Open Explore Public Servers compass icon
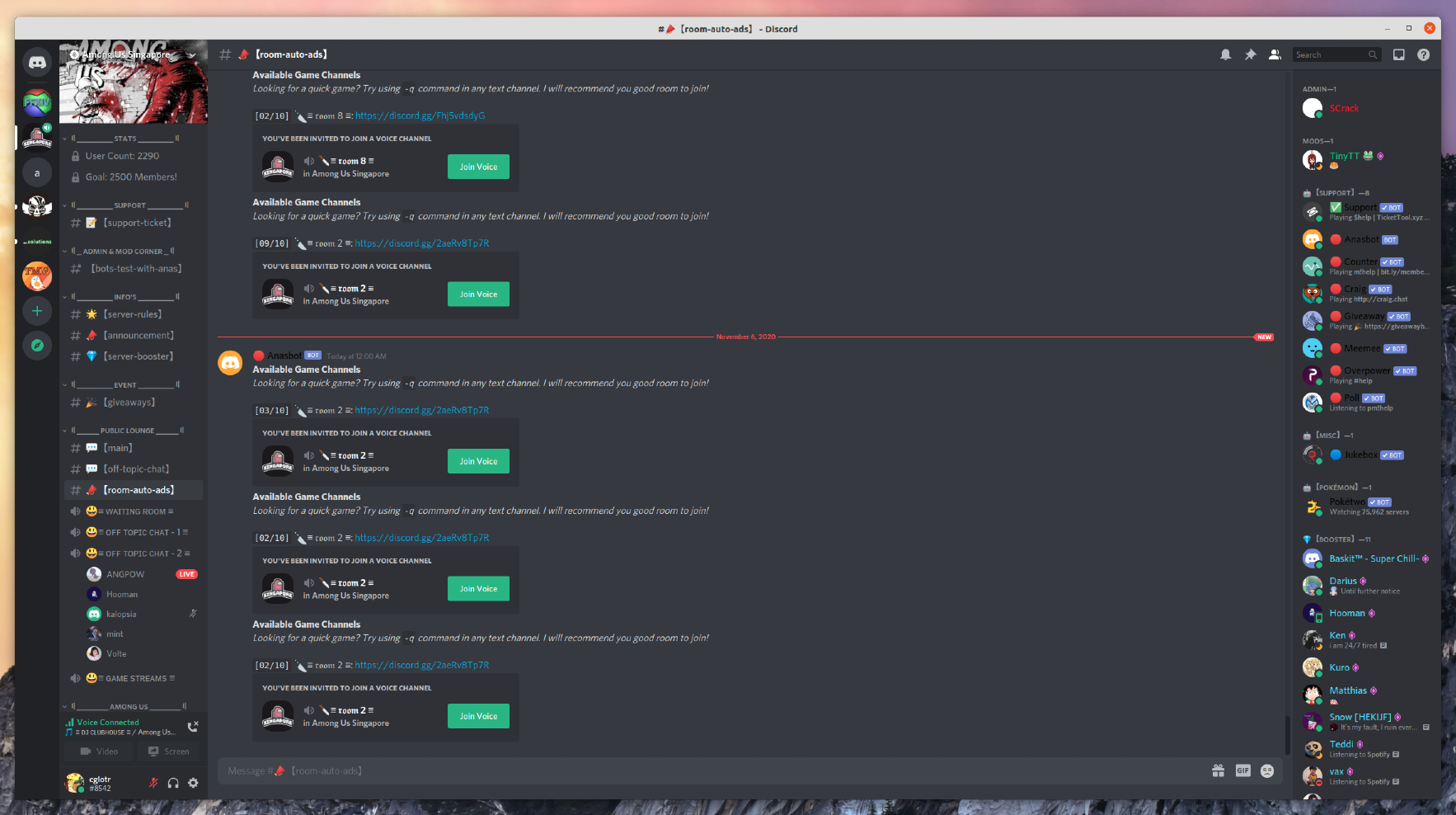Image resolution: width=1456 pixels, height=815 pixels. pos(37,346)
